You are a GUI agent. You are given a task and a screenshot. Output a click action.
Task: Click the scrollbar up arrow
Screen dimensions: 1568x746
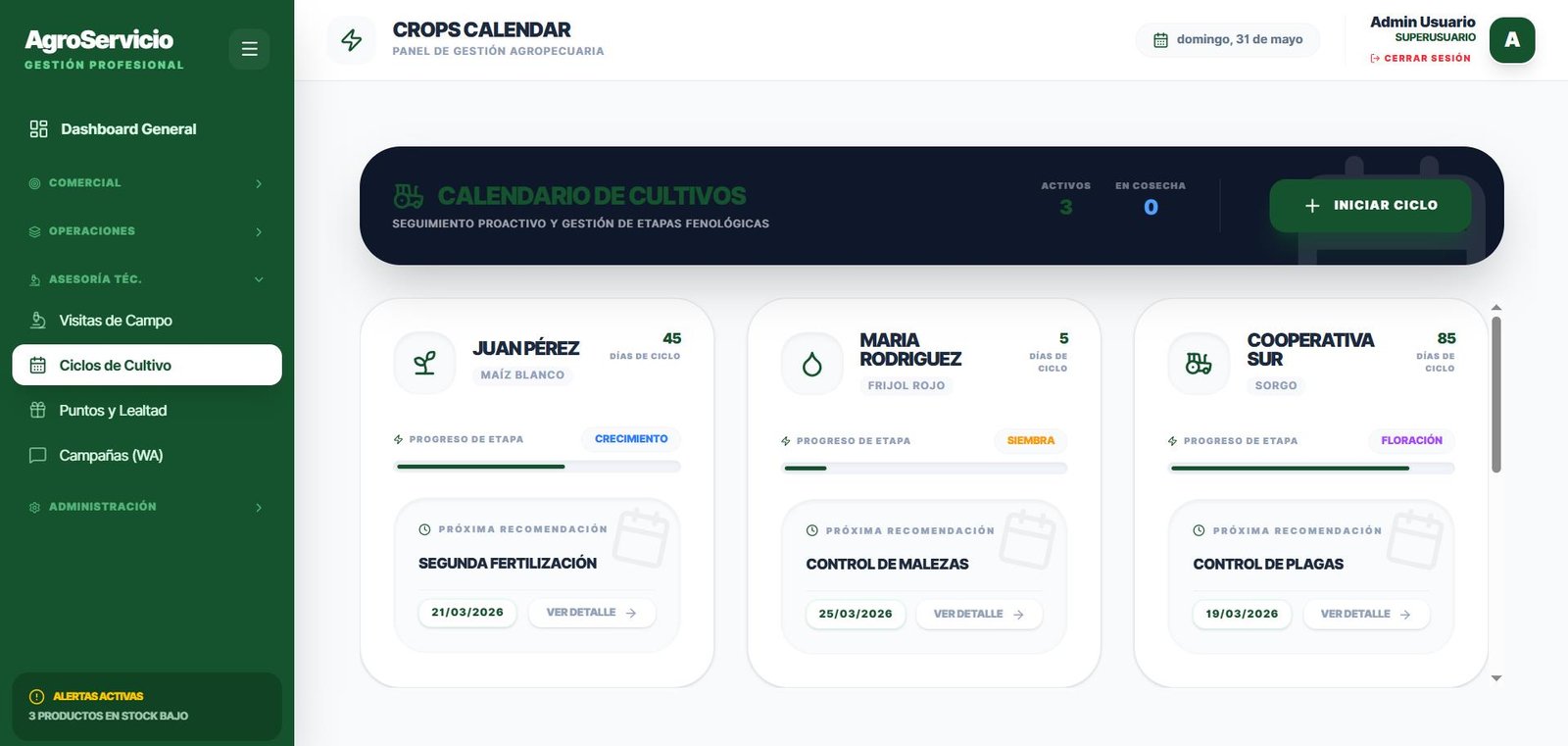[1496, 308]
